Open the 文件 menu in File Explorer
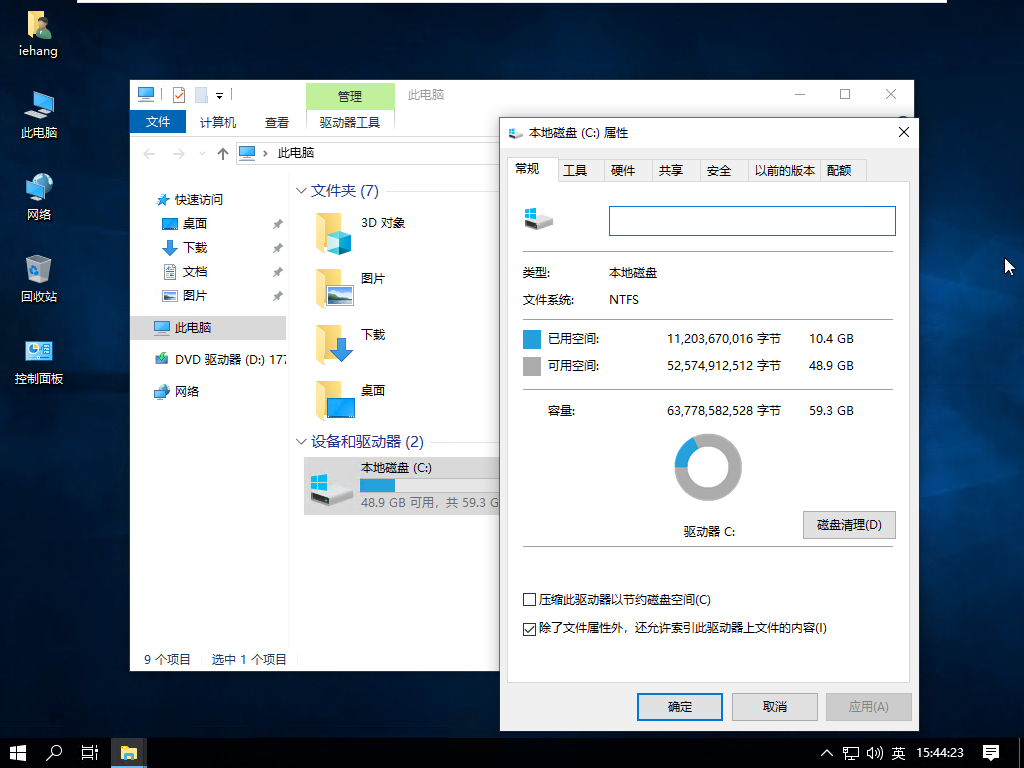This screenshot has width=1024, height=768. click(x=157, y=121)
